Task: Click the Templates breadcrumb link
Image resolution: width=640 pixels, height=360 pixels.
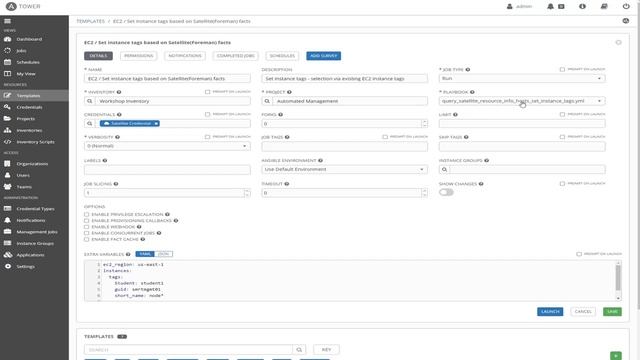Action: click(x=91, y=21)
